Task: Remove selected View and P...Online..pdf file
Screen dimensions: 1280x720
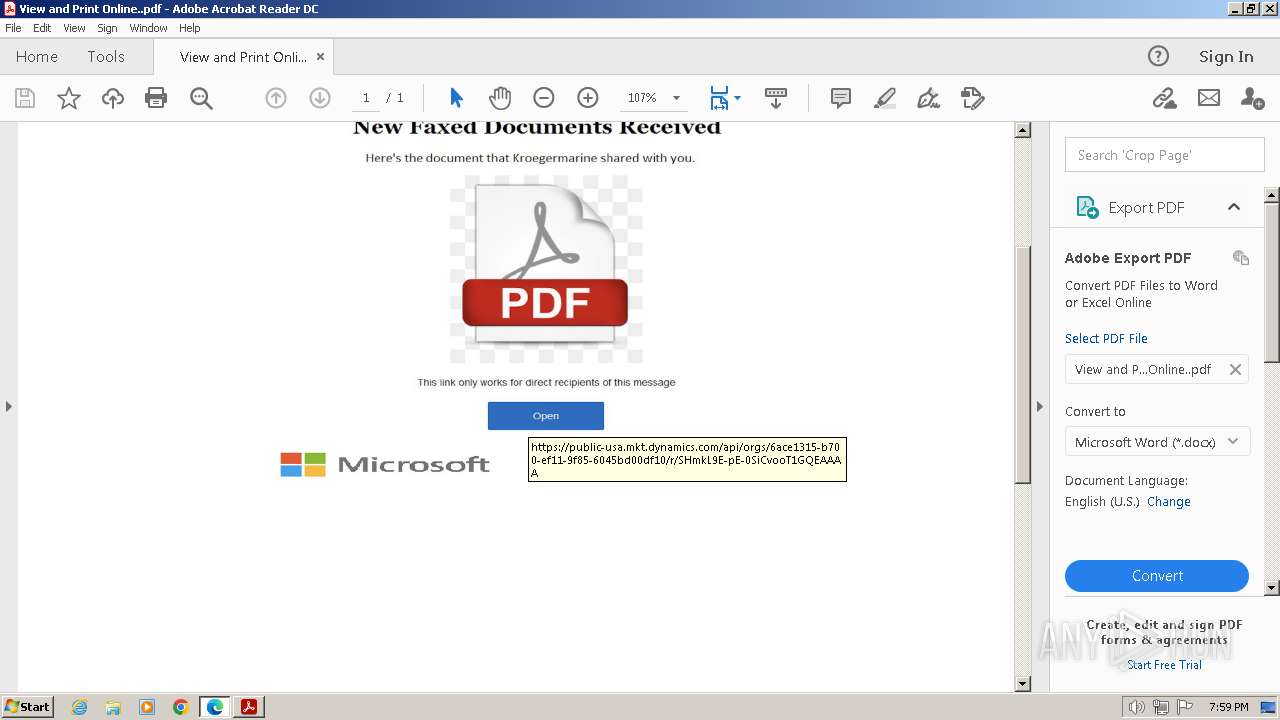Action: tap(1235, 369)
